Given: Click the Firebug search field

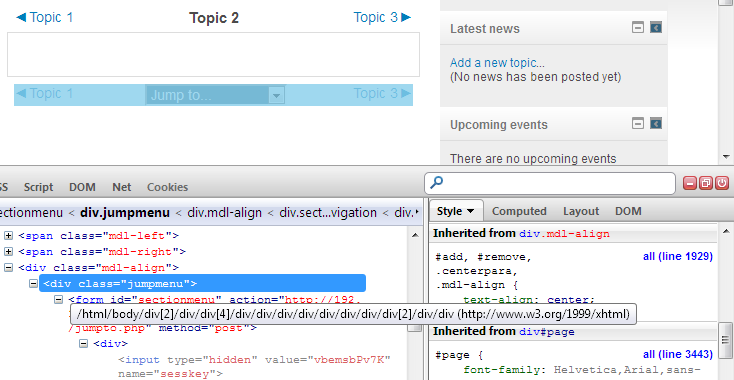Looking at the screenshot, I should [x=550, y=183].
